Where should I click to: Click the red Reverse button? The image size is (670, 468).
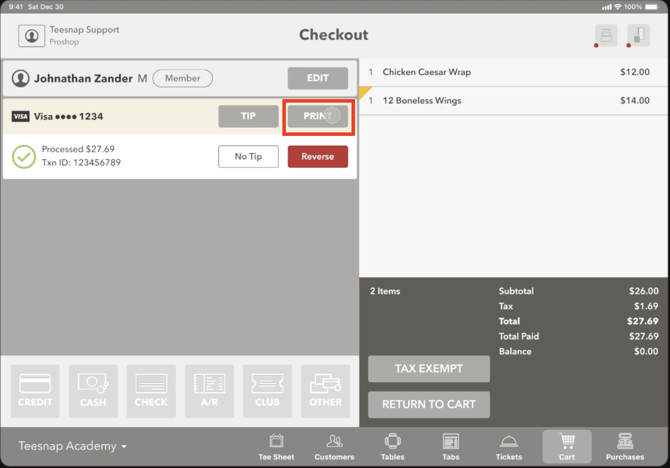pos(317,156)
